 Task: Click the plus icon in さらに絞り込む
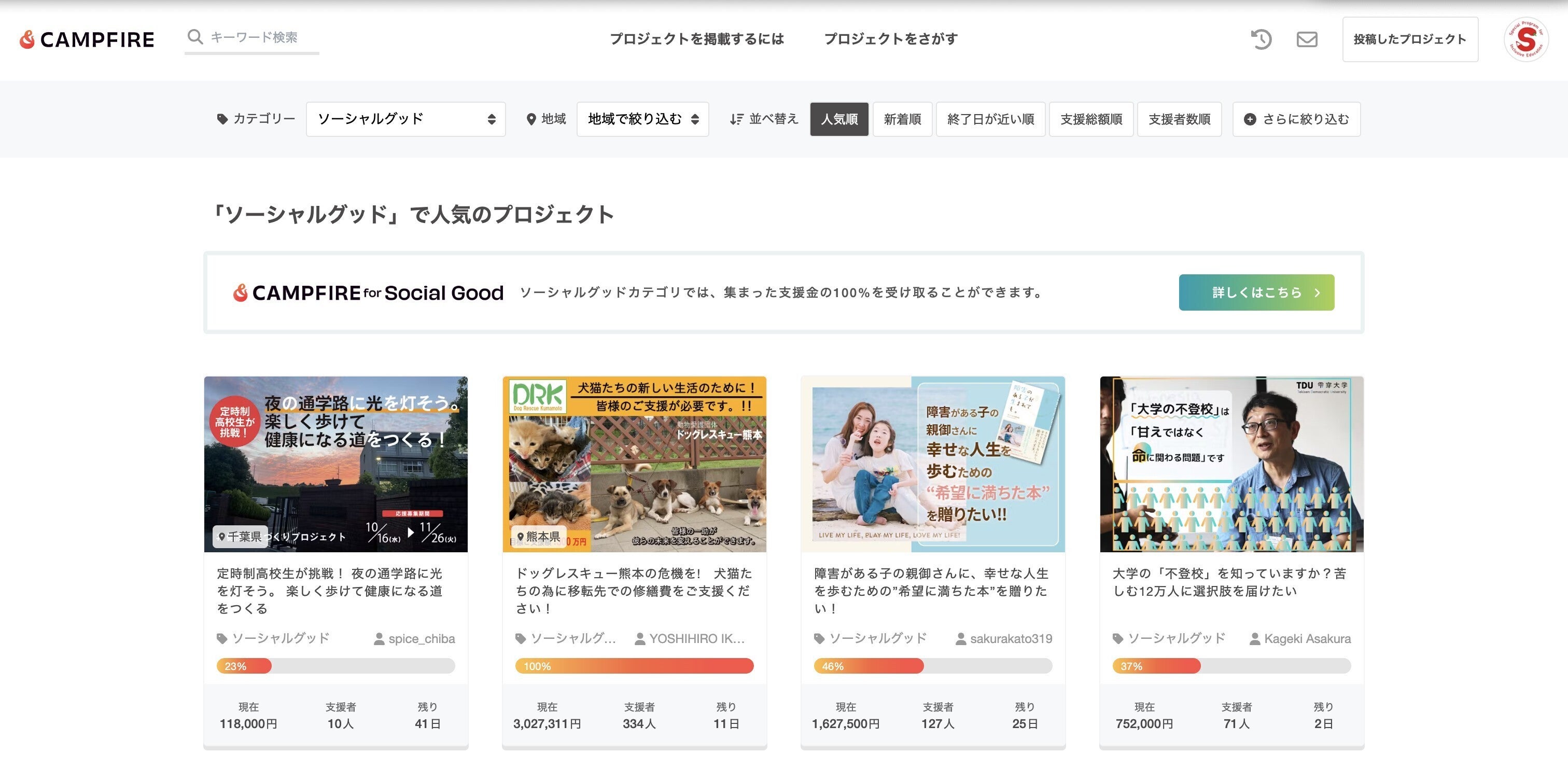[x=1250, y=119]
